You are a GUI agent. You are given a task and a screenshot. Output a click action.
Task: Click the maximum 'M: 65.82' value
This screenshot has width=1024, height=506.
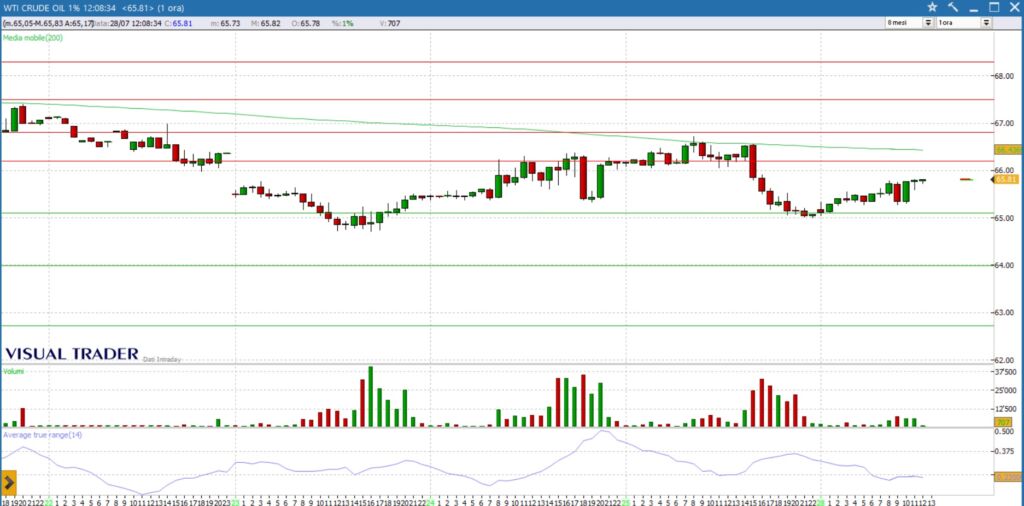tap(266, 24)
